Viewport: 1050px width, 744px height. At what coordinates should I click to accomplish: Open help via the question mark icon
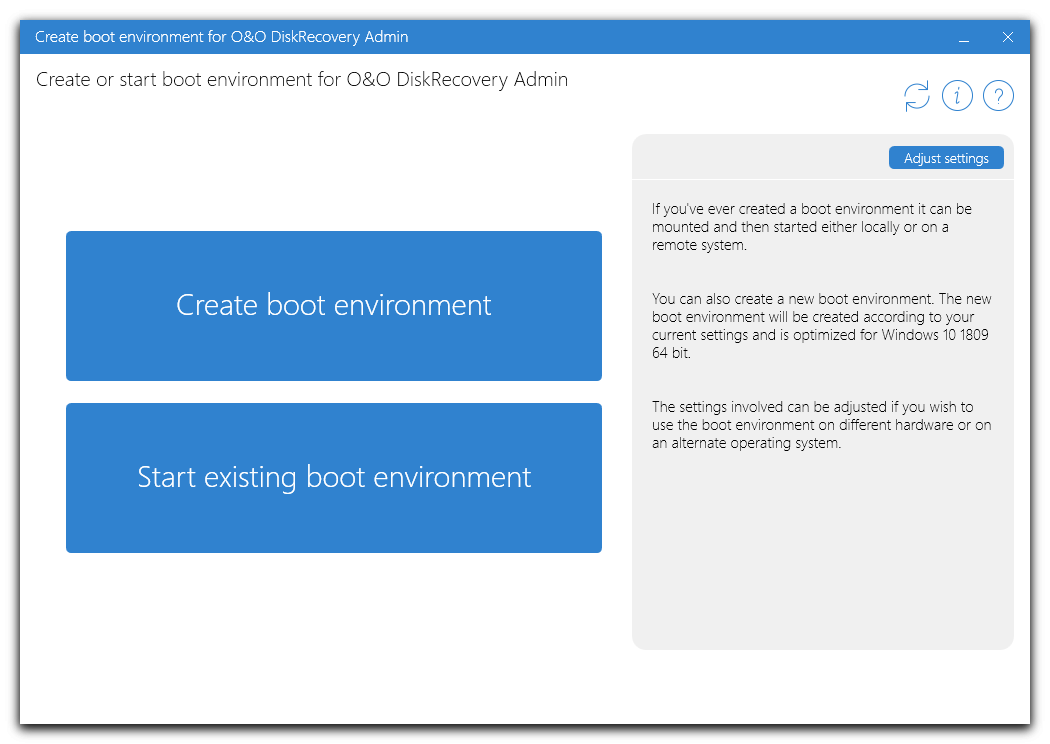tap(998, 96)
